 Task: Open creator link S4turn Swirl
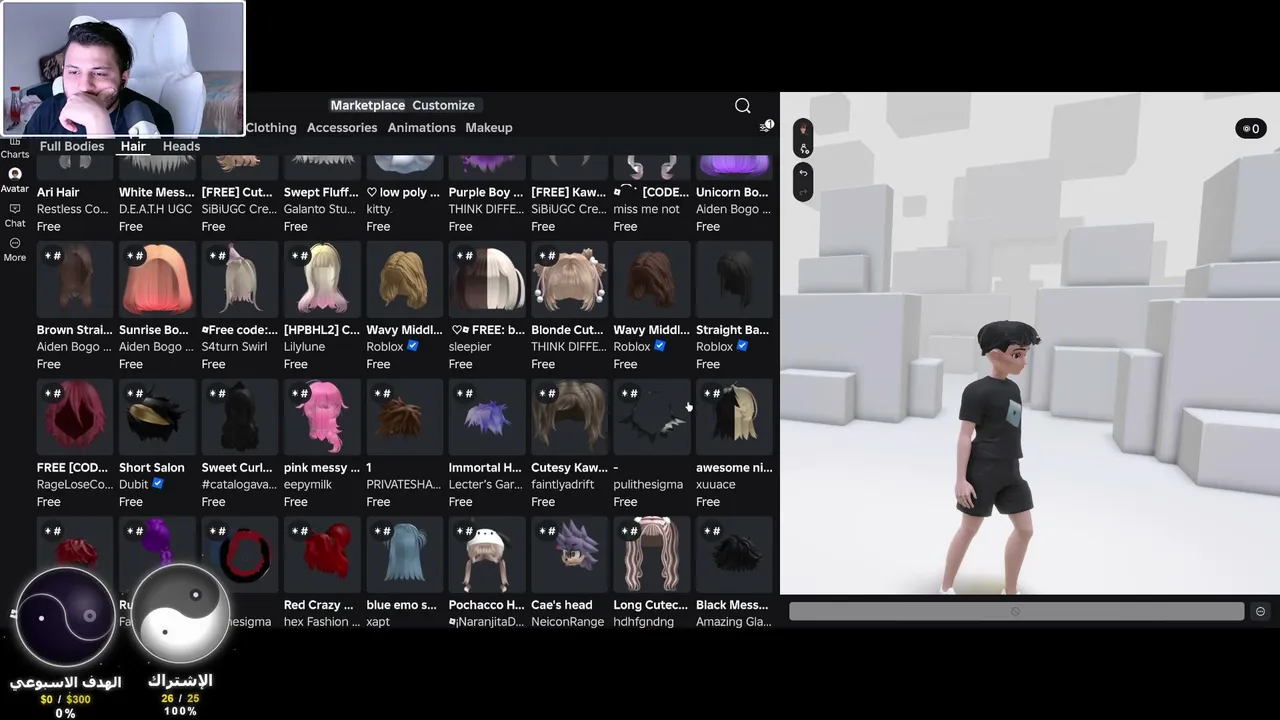[x=234, y=347]
